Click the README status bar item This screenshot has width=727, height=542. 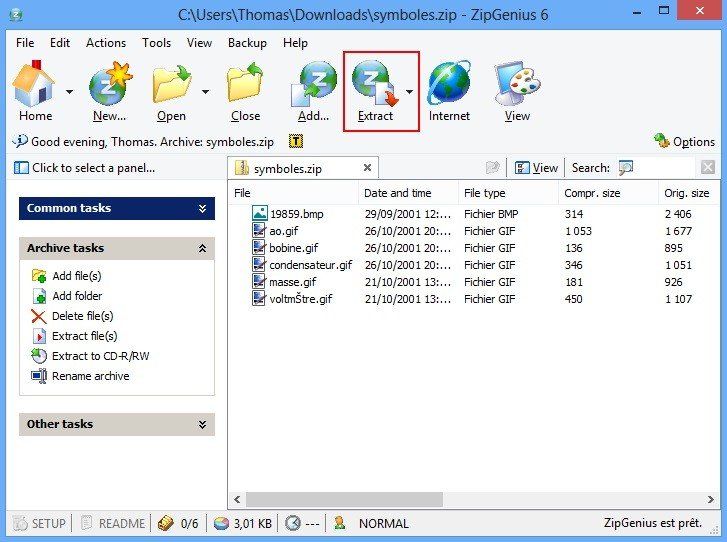pos(113,523)
